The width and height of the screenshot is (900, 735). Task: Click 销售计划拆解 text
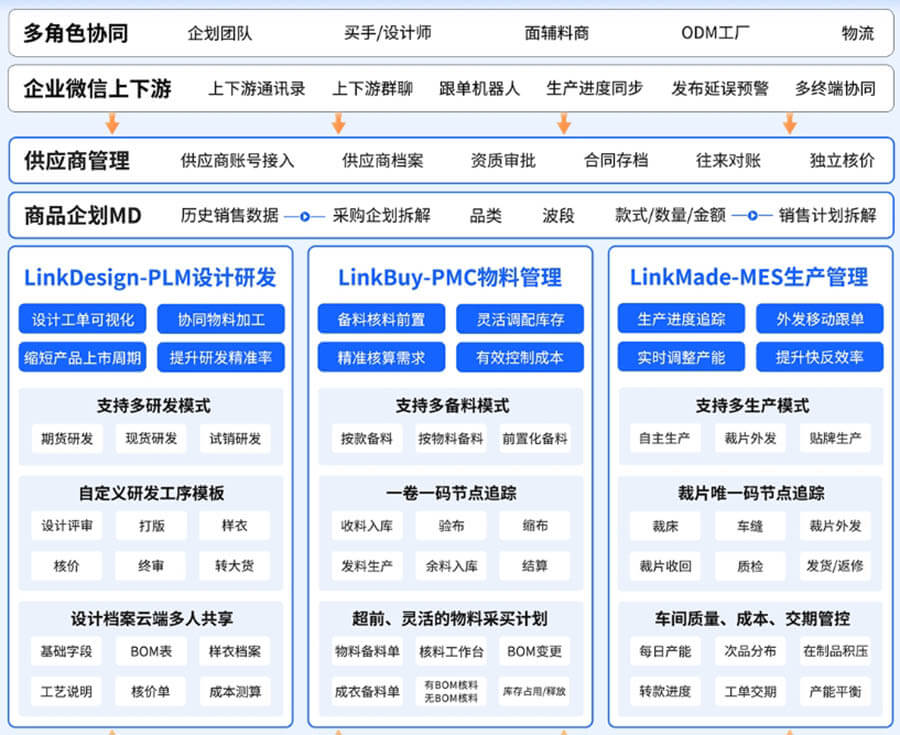click(x=828, y=216)
